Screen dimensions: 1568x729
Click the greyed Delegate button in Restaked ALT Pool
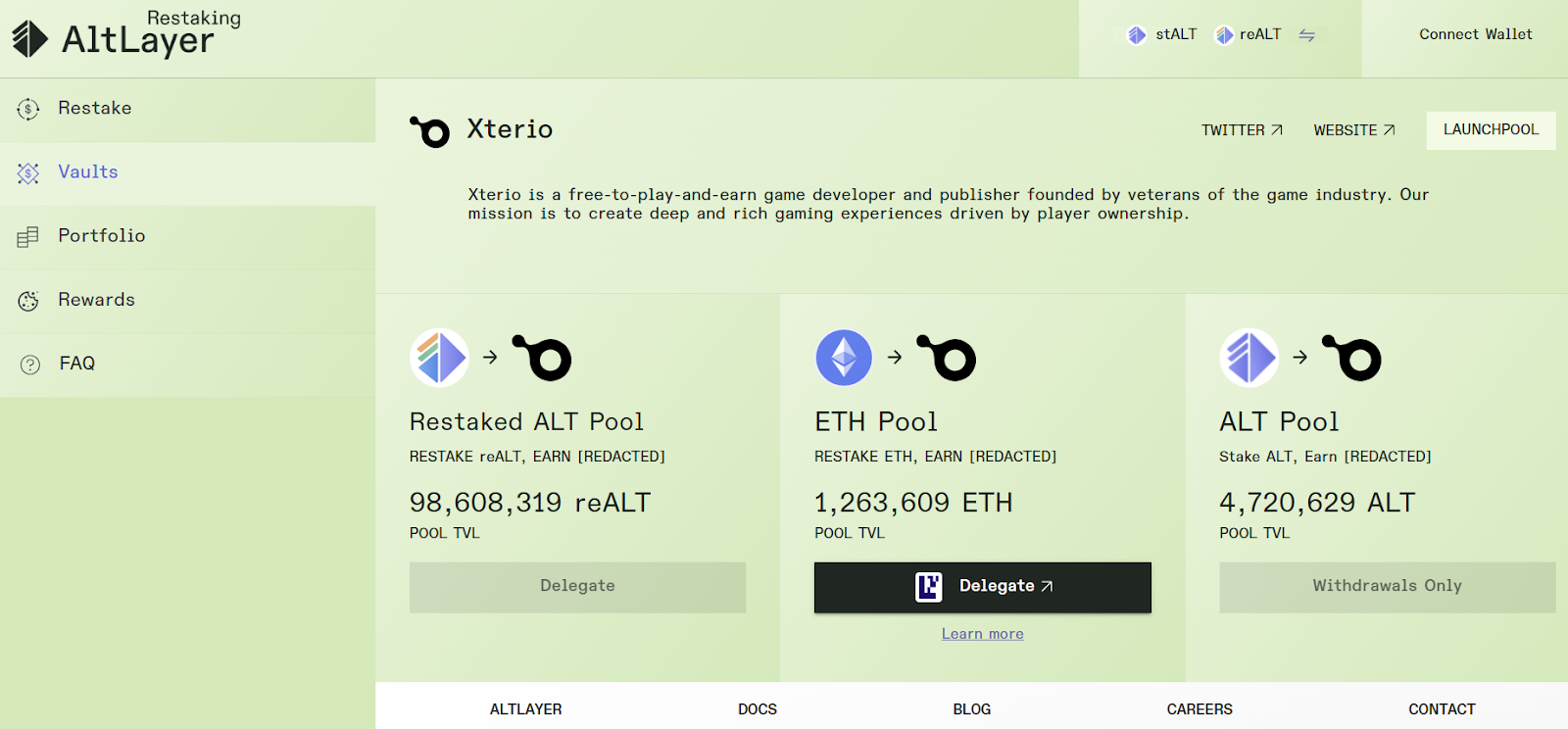tap(577, 587)
